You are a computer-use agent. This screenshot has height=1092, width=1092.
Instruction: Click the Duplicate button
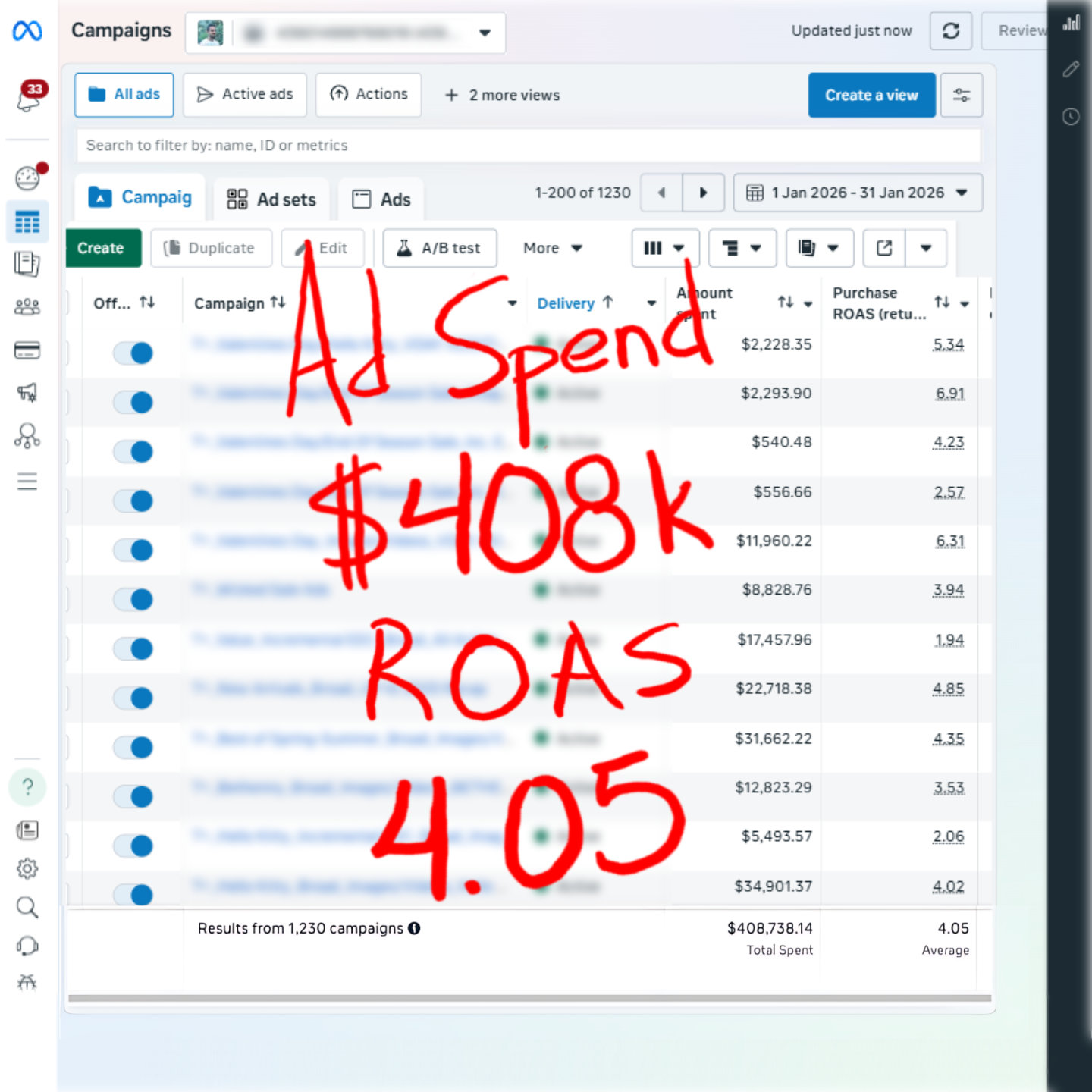click(x=212, y=248)
